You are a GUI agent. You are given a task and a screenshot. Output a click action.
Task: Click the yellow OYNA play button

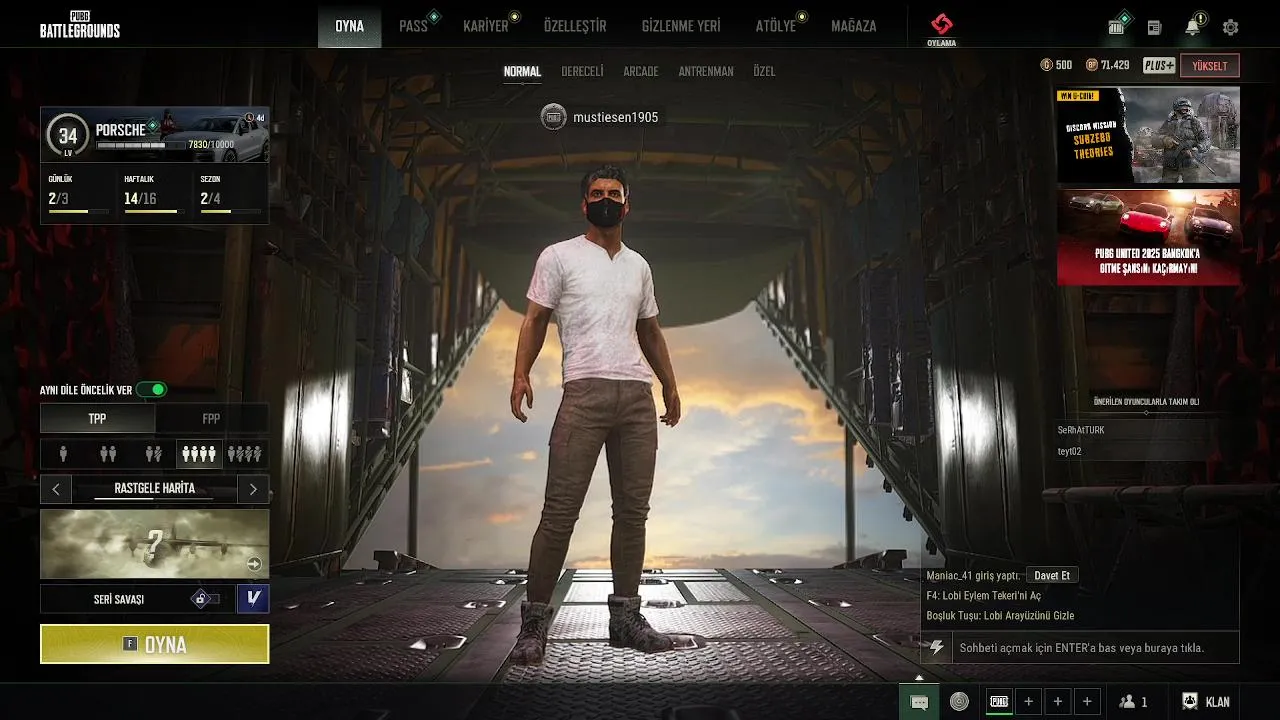point(154,644)
